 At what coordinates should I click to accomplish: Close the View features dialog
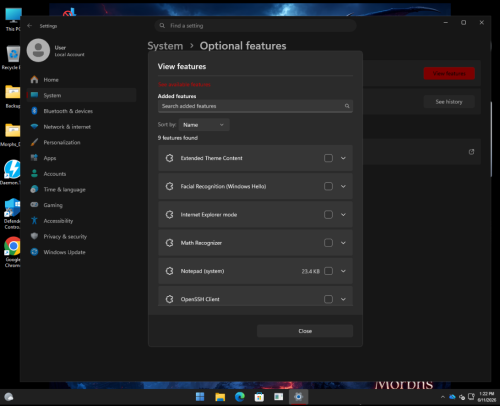coord(305,331)
